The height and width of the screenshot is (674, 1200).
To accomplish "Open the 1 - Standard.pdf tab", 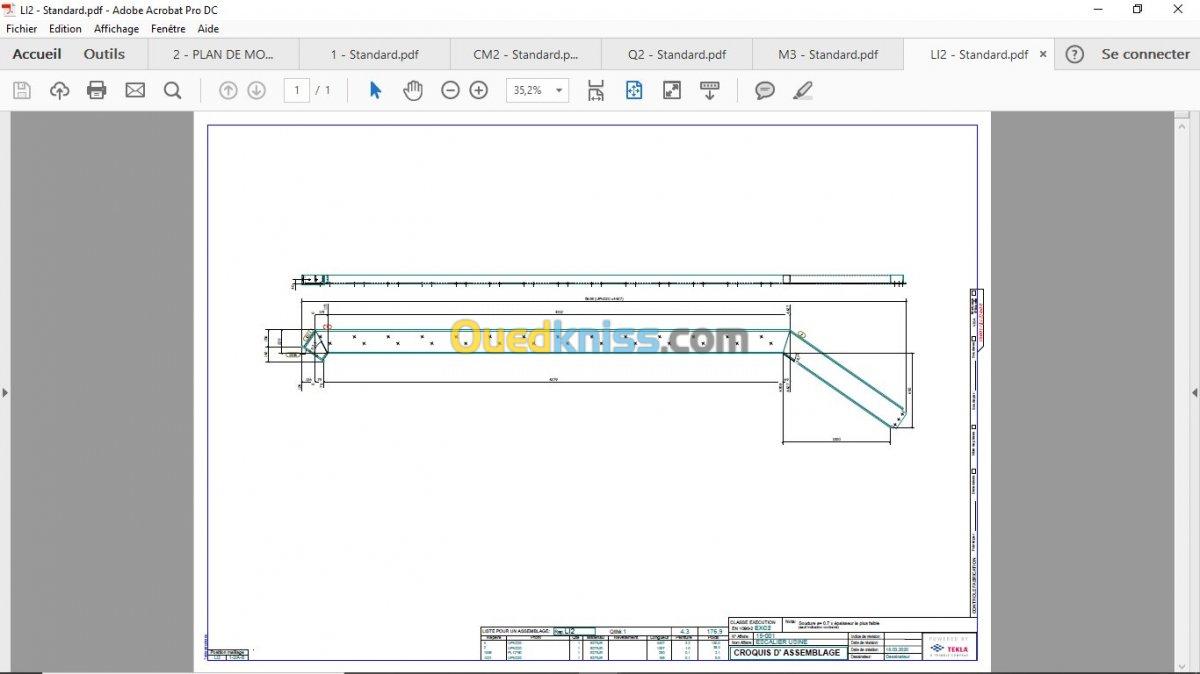I will 374,55.
